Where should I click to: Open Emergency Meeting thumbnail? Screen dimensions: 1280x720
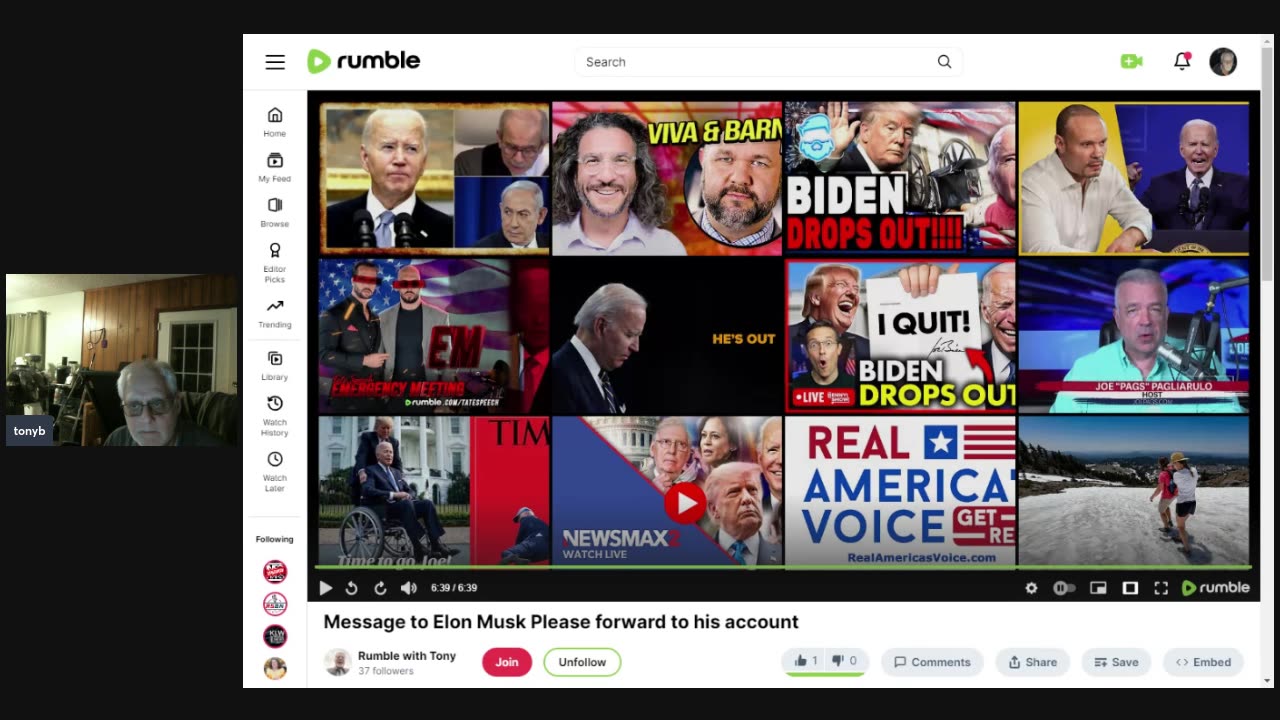[434, 335]
